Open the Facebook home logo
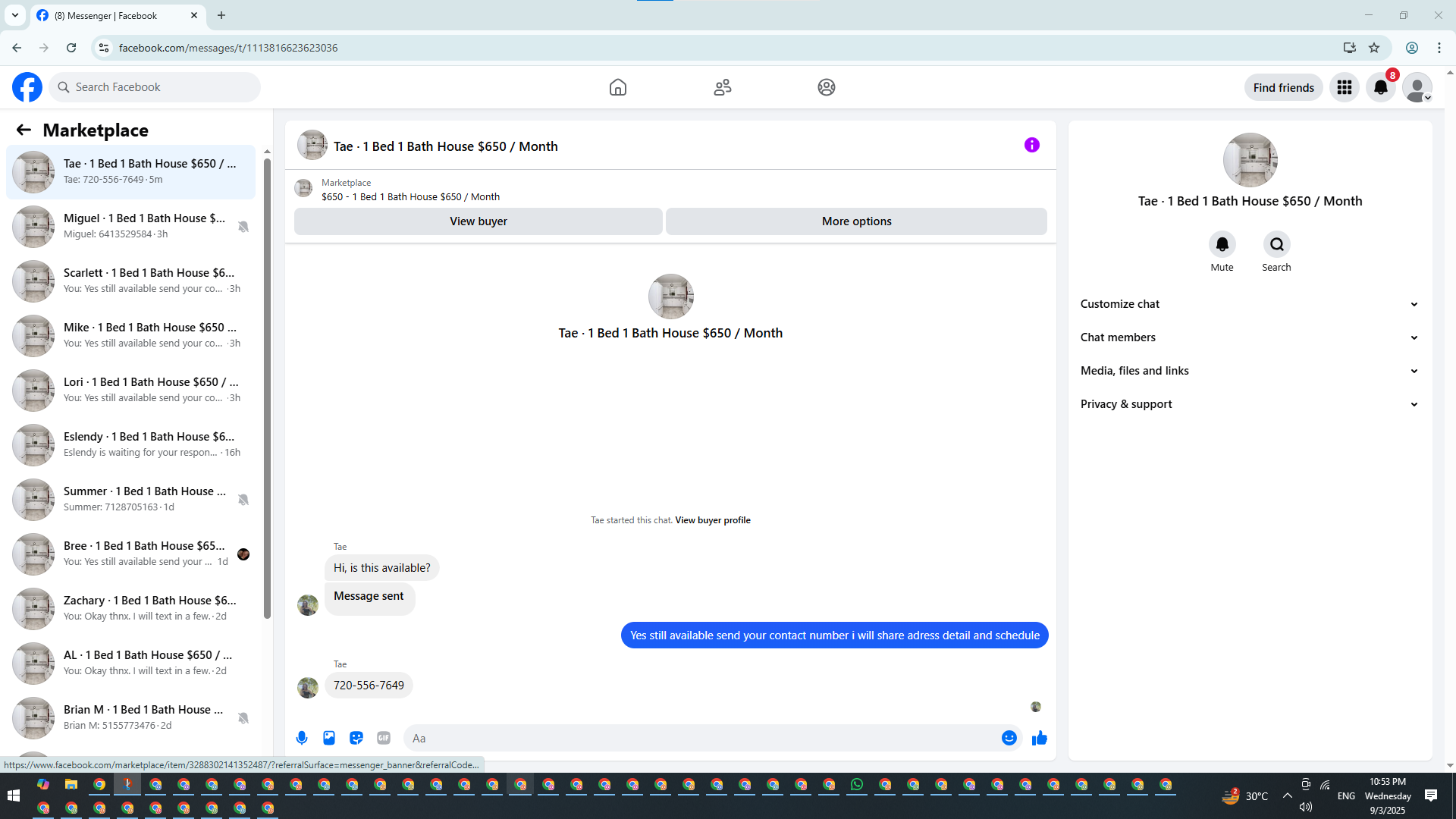The width and height of the screenshot is (1456, 819). coord(27,87)
